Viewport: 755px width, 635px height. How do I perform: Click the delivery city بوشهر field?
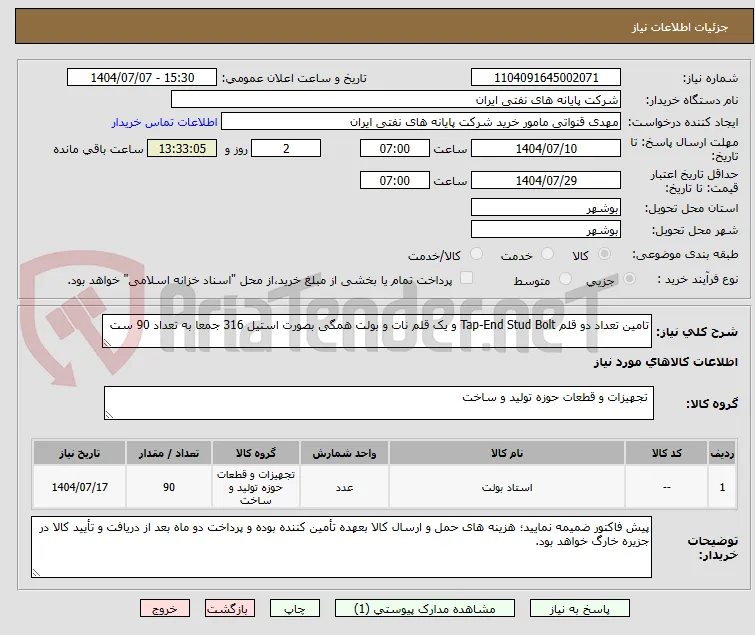point(546,230)
